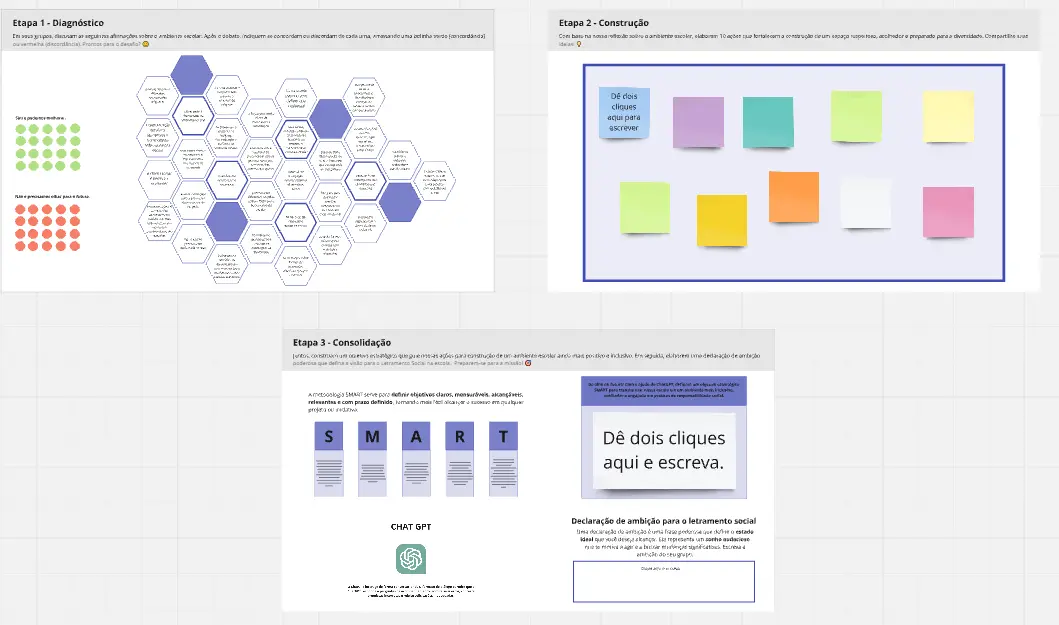The width and height of the screenshot is (1059, 625).
Task: Select the SMART letter S card
Action: pyautogui.click(x=330, y=436)
